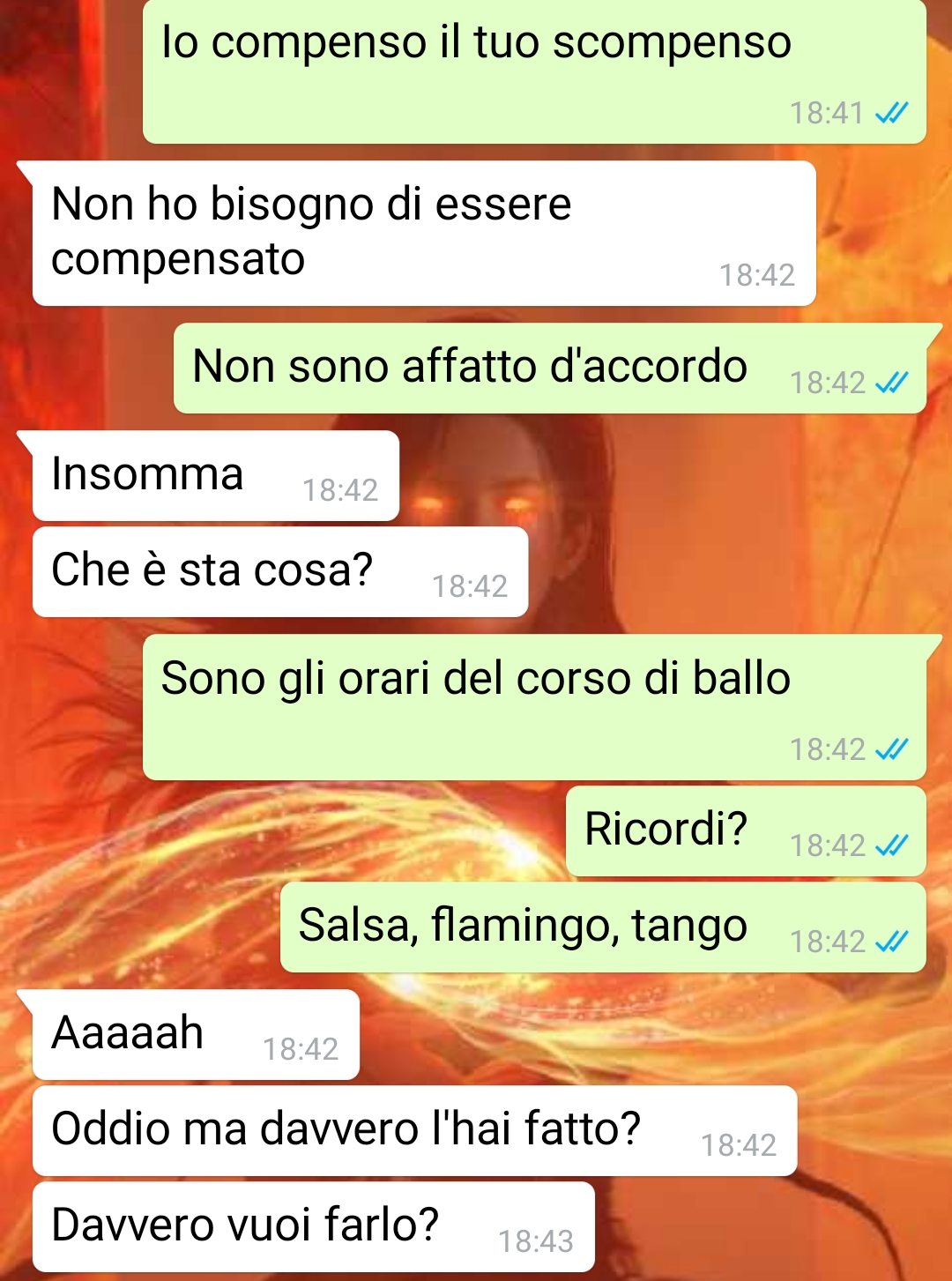This screenshot has width=952, height=1281.
Task: Select the 'Che è sta cosa?' message
Action: pyautogui.click(x=280, y=572)
